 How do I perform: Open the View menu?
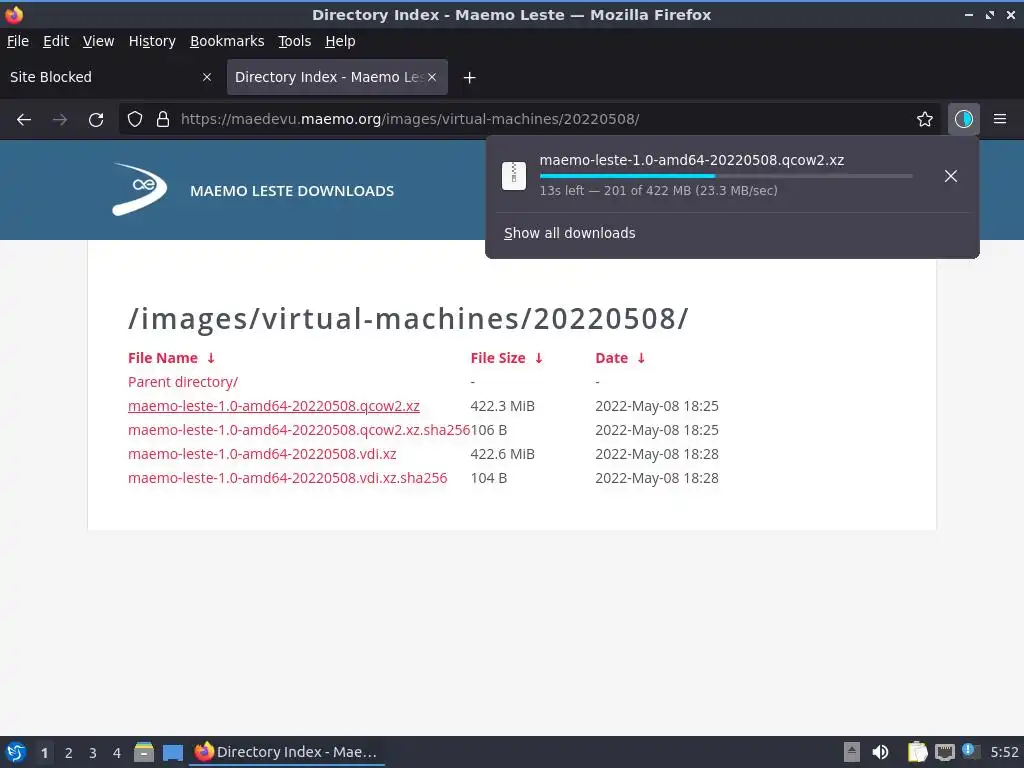pyautogui.click(x=98, y=41)
